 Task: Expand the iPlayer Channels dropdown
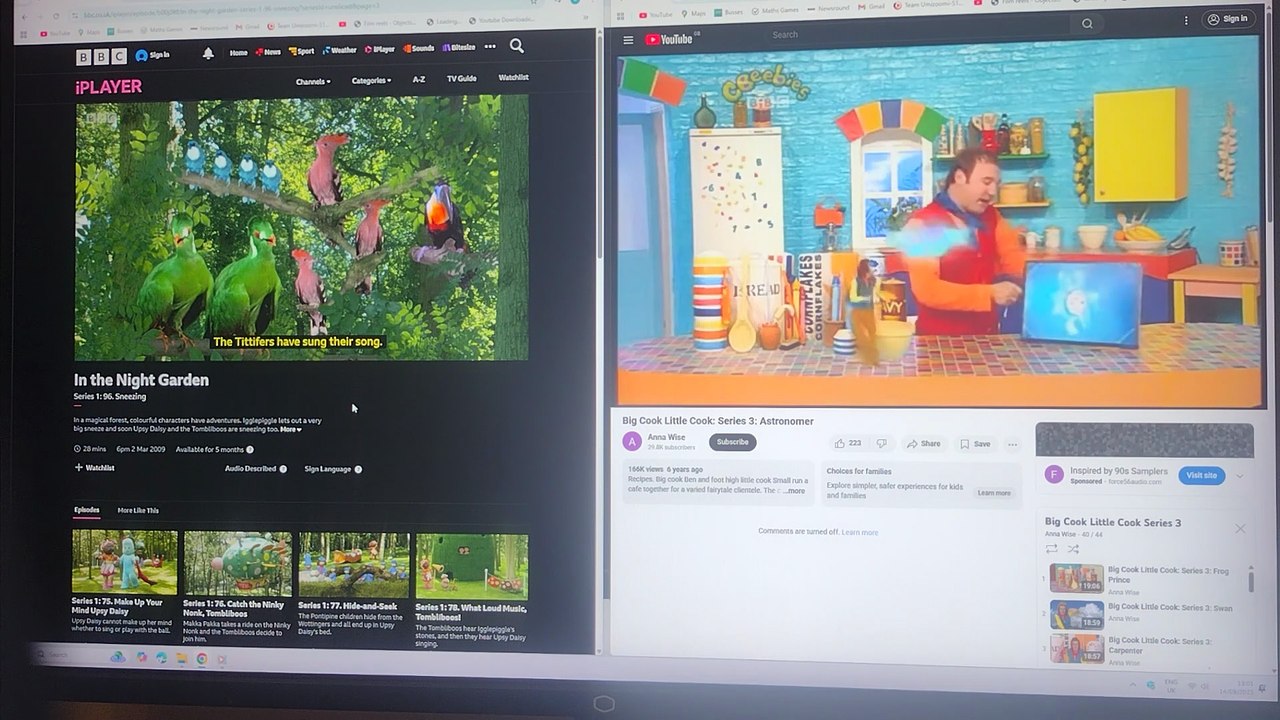pos(313,81)
